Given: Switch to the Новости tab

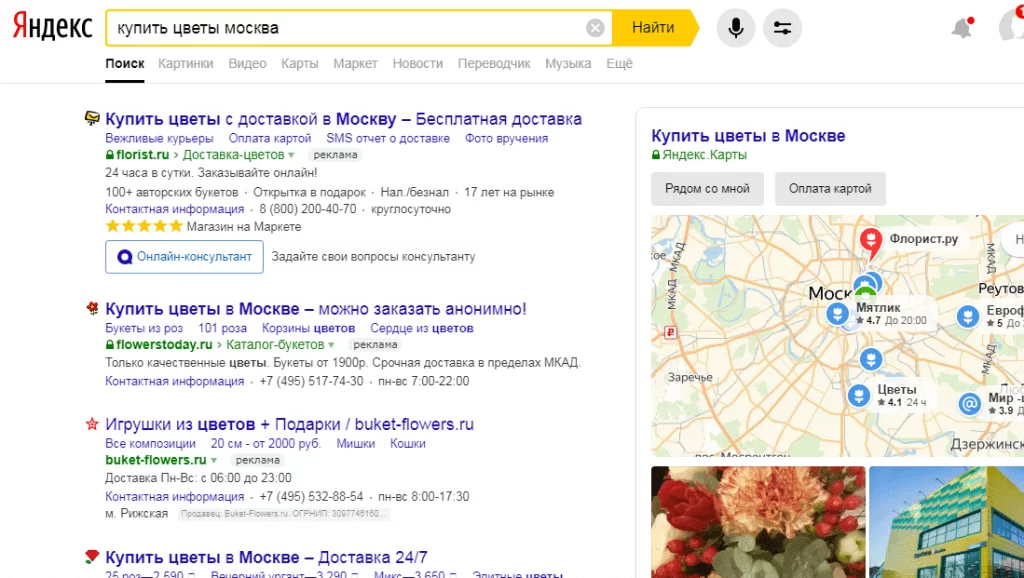Looking at the screenshot, I should pyautogui.click(x=417, y=63).
